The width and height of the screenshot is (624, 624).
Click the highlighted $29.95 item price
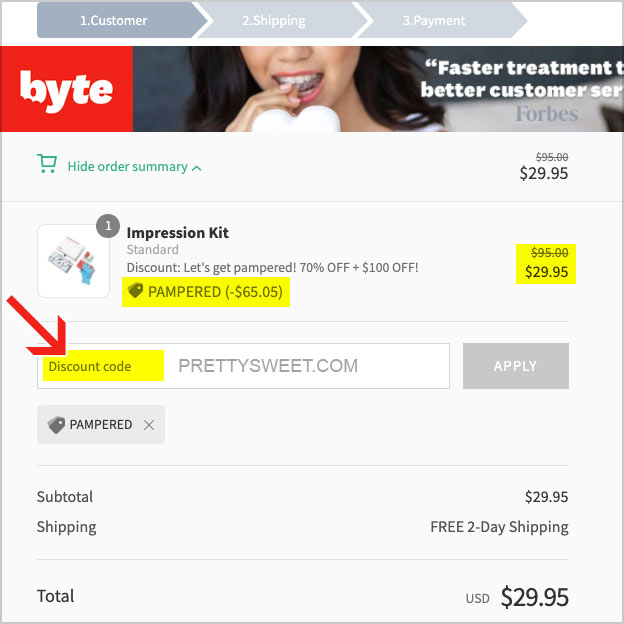[546, 272]
